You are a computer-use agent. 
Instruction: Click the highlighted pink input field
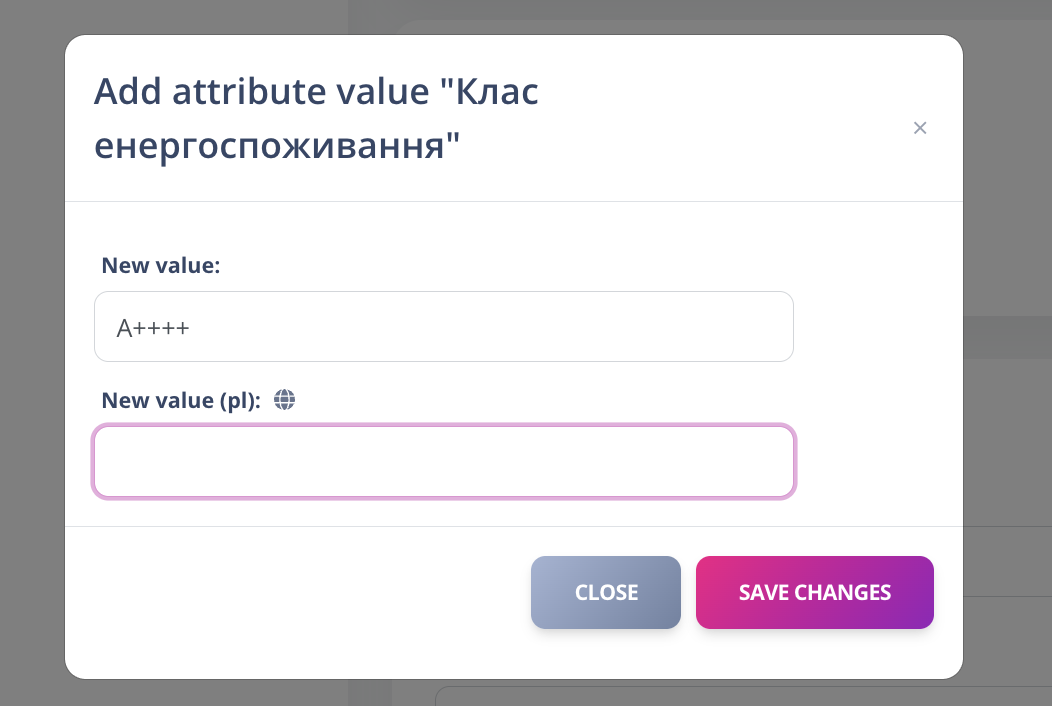point(444,461)
